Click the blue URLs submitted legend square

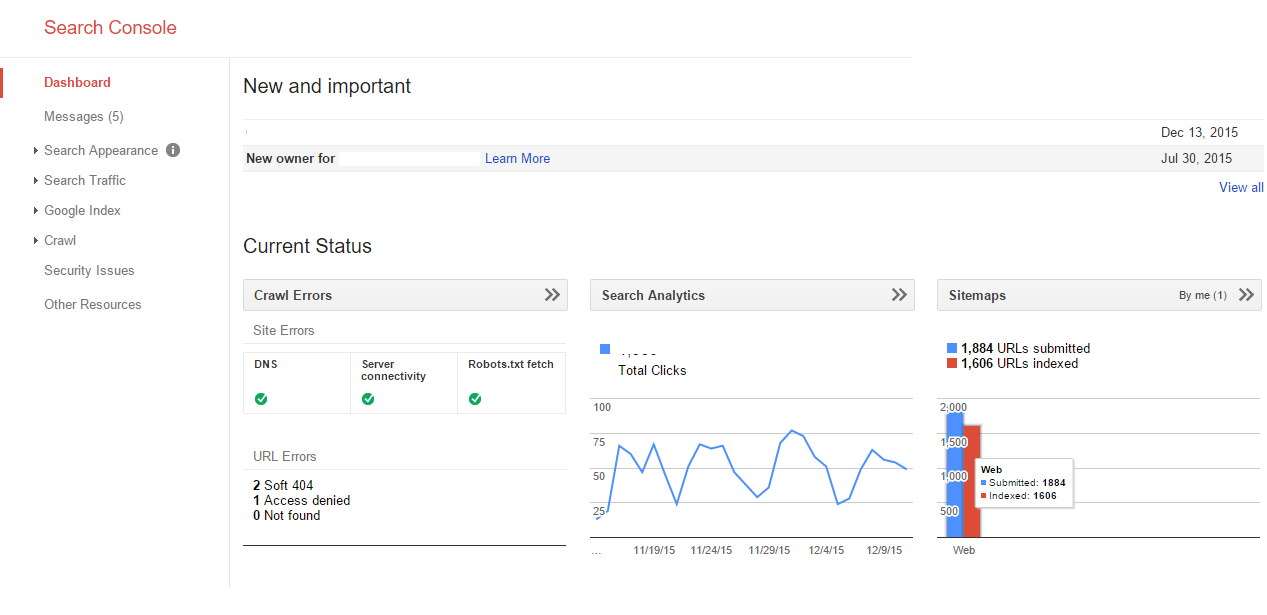pos(952,348)
